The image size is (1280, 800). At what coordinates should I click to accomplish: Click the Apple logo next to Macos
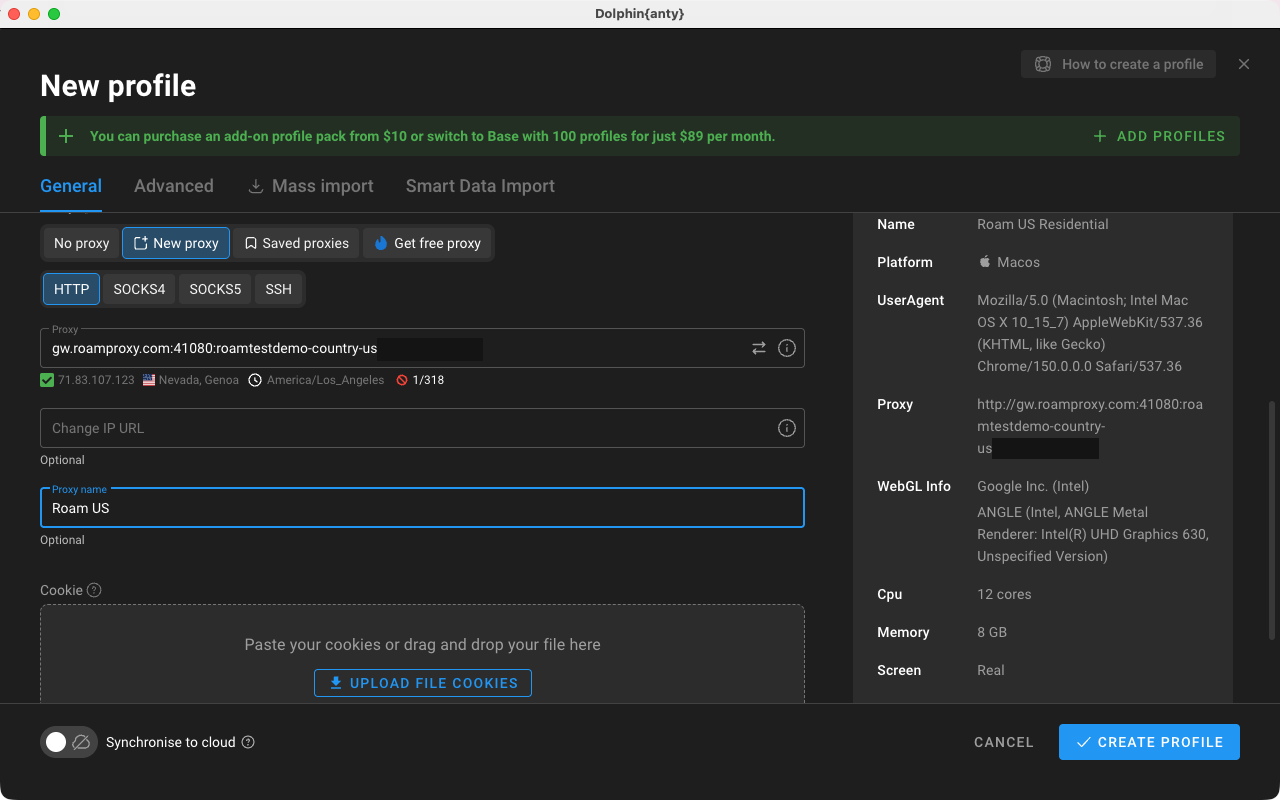(x=985, y=262)
